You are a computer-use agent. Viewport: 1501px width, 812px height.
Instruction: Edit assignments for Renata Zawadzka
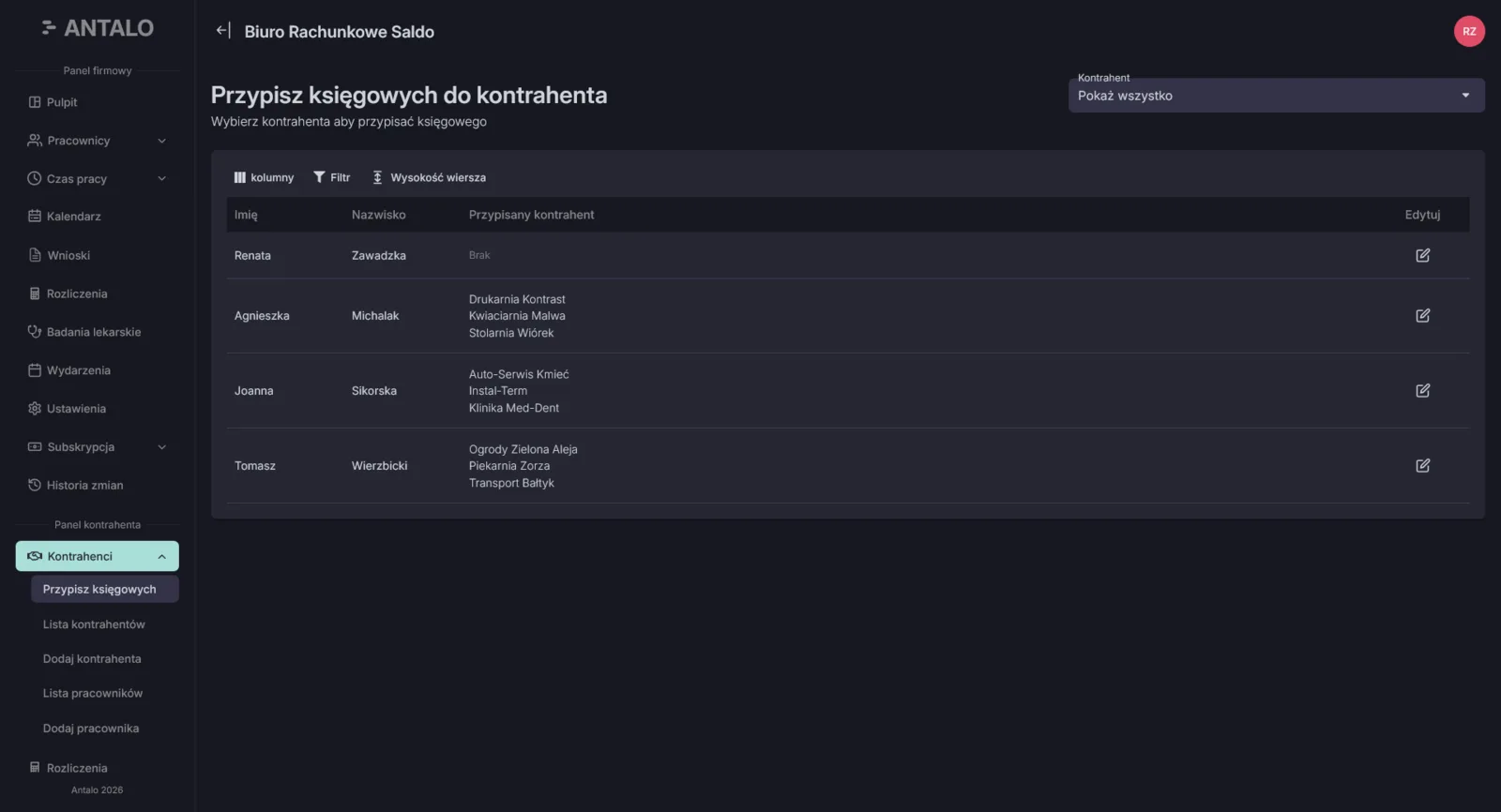click(x=1422, y=255)
